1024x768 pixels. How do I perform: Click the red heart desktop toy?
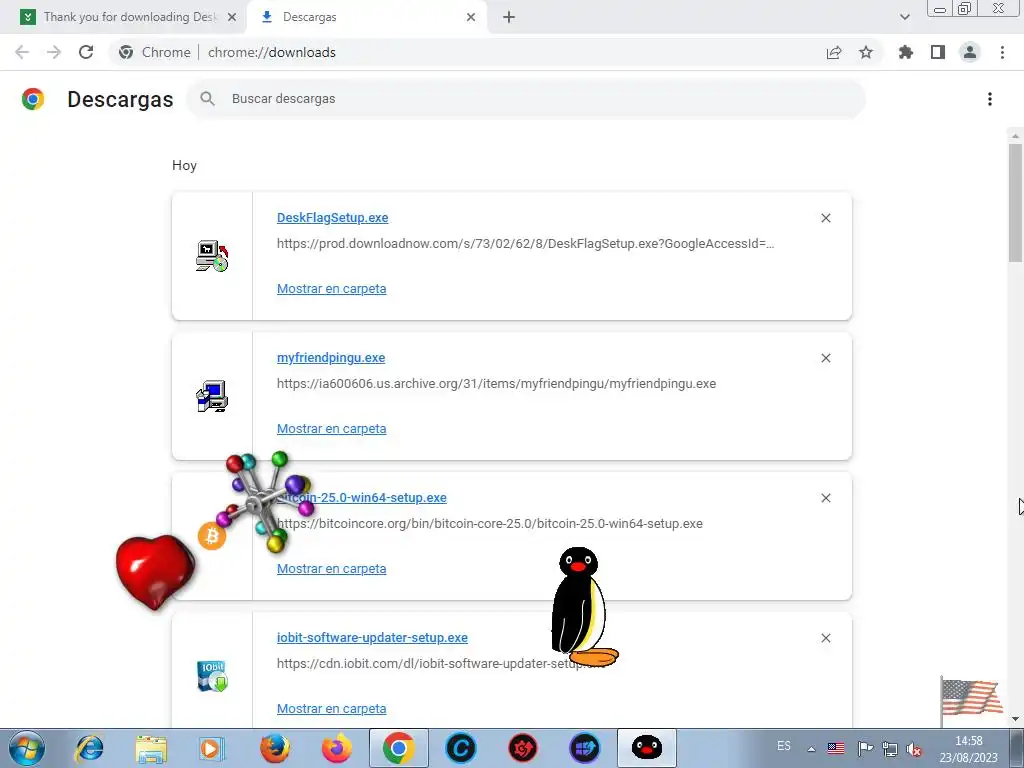[x=155, y=571]
